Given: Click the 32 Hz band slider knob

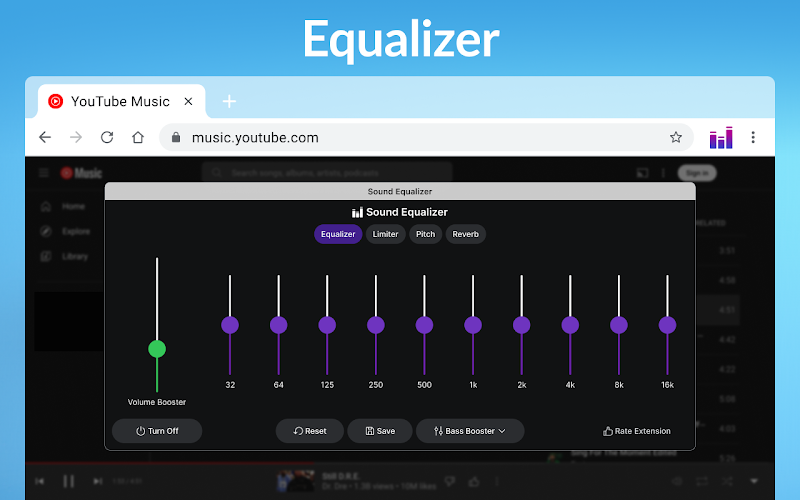Looking at the screenshot, I should [230, 325].
